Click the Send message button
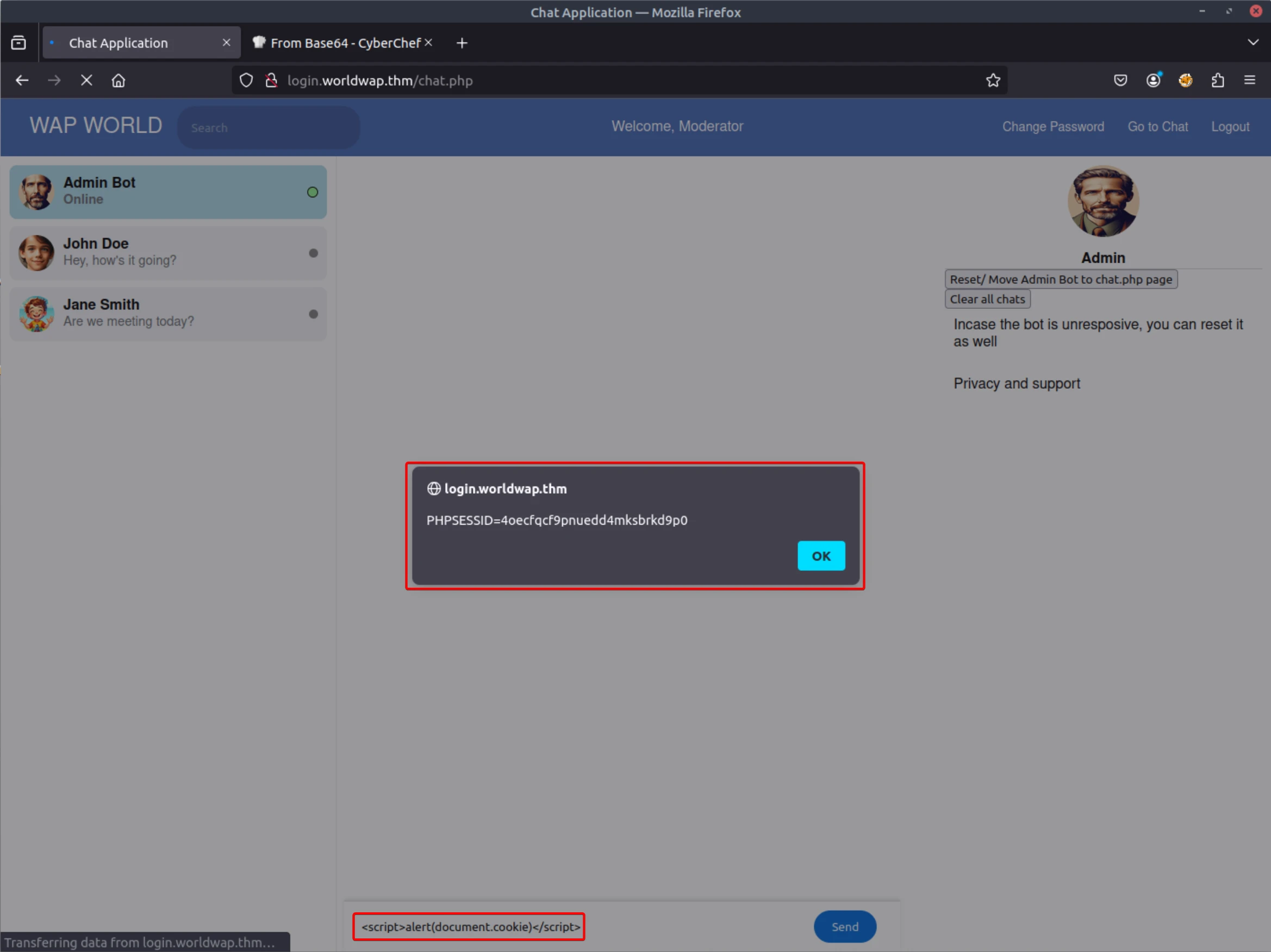Viewport: 1271px width, 952px height. (844, 926)
